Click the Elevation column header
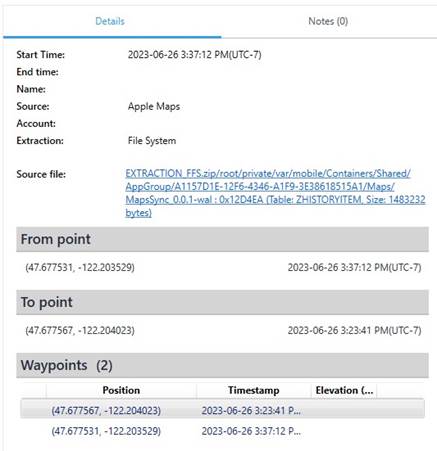This screenshot has width=437, height=451. [x=344, y=390]
